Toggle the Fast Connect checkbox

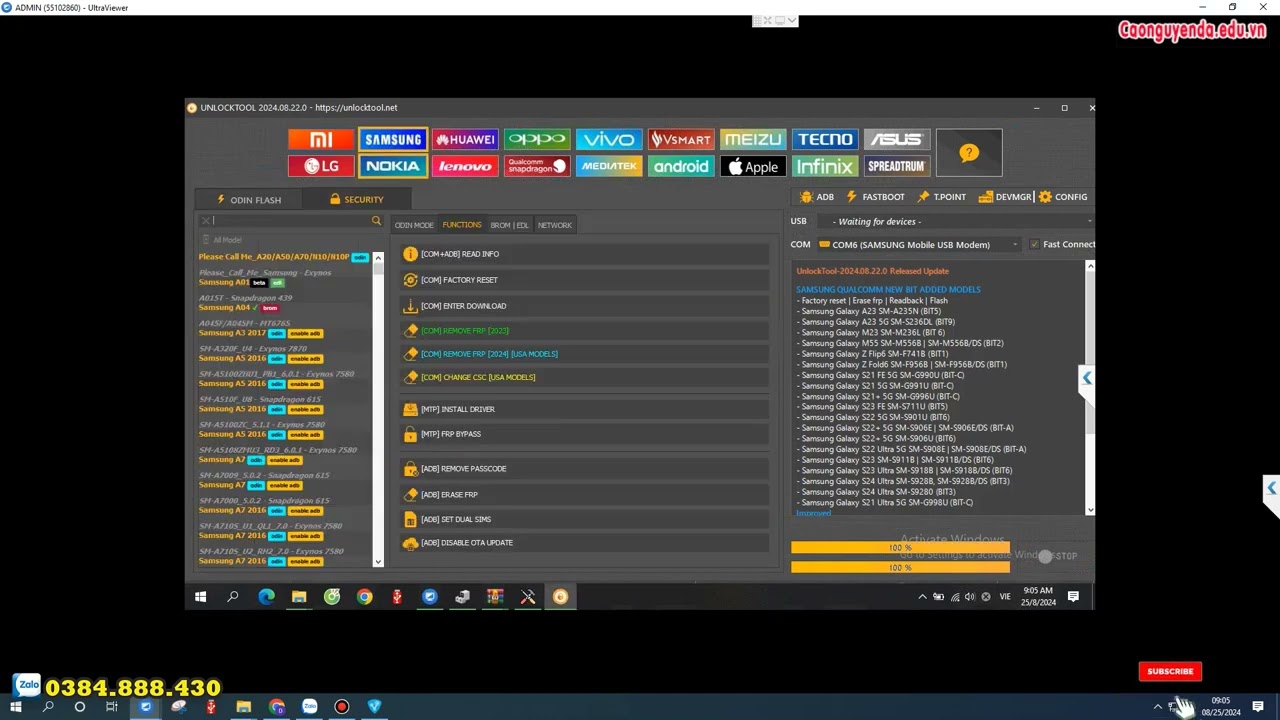(1035, 244)
